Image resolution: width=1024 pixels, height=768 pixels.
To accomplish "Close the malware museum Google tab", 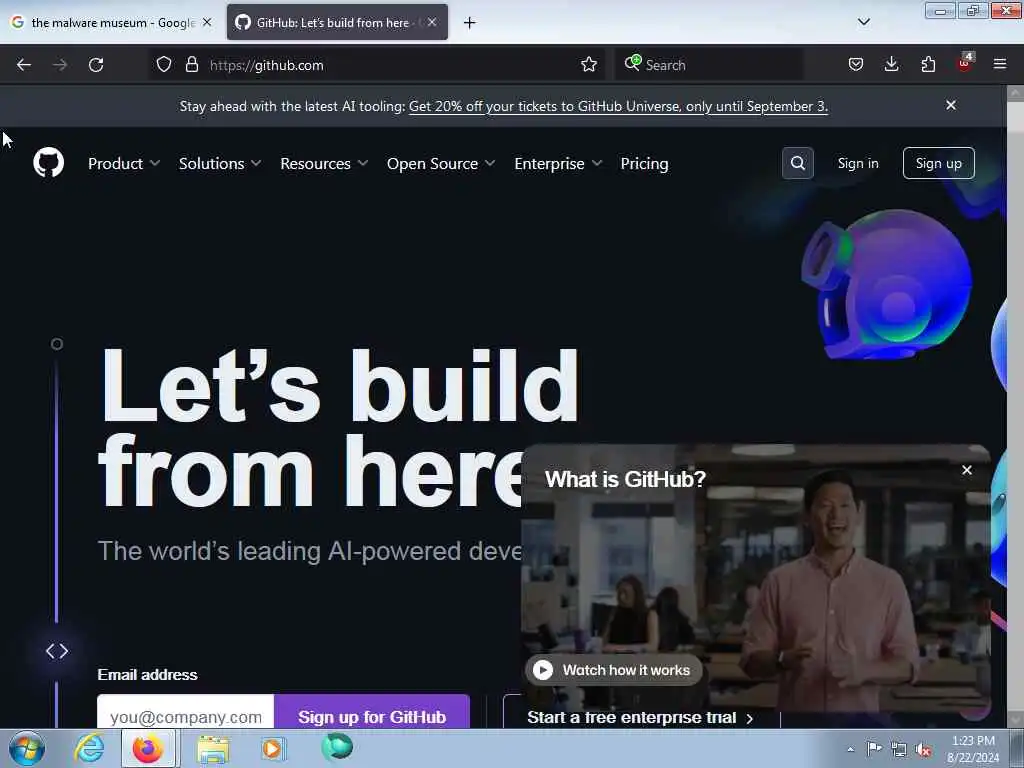I will pyautogui.click(x=207, y=22).
